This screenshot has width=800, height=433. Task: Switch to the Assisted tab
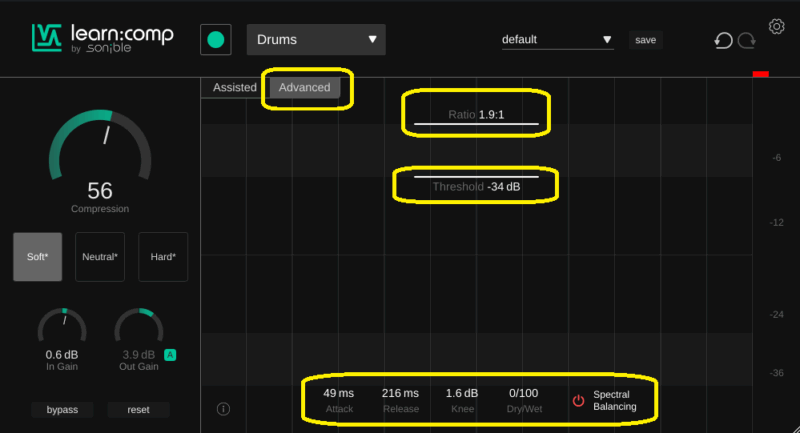(235, 87)
